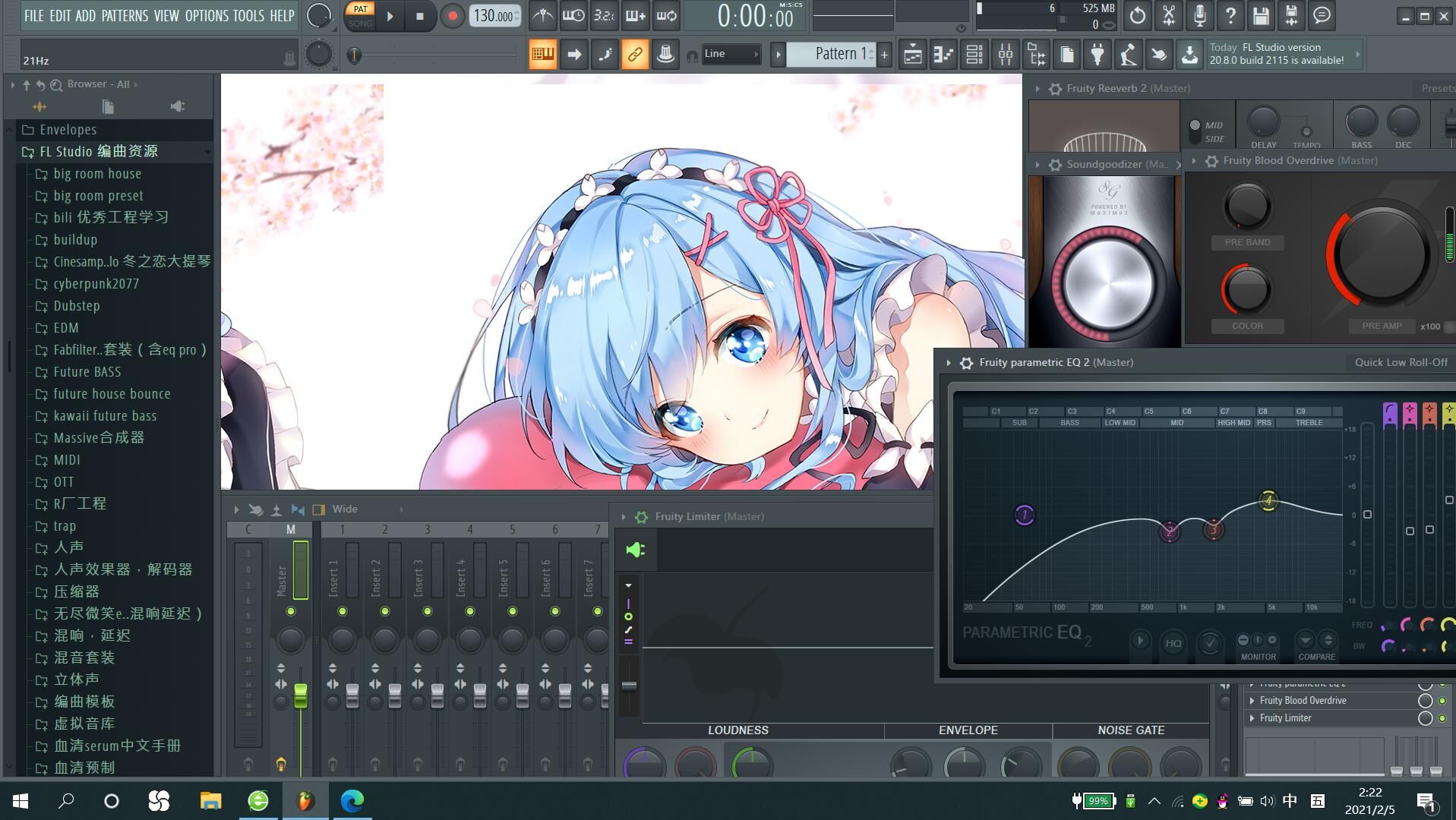Open the piano roll icon
Screen dimensions: 1456x820
pyautogui.click(x=943, y=54)
